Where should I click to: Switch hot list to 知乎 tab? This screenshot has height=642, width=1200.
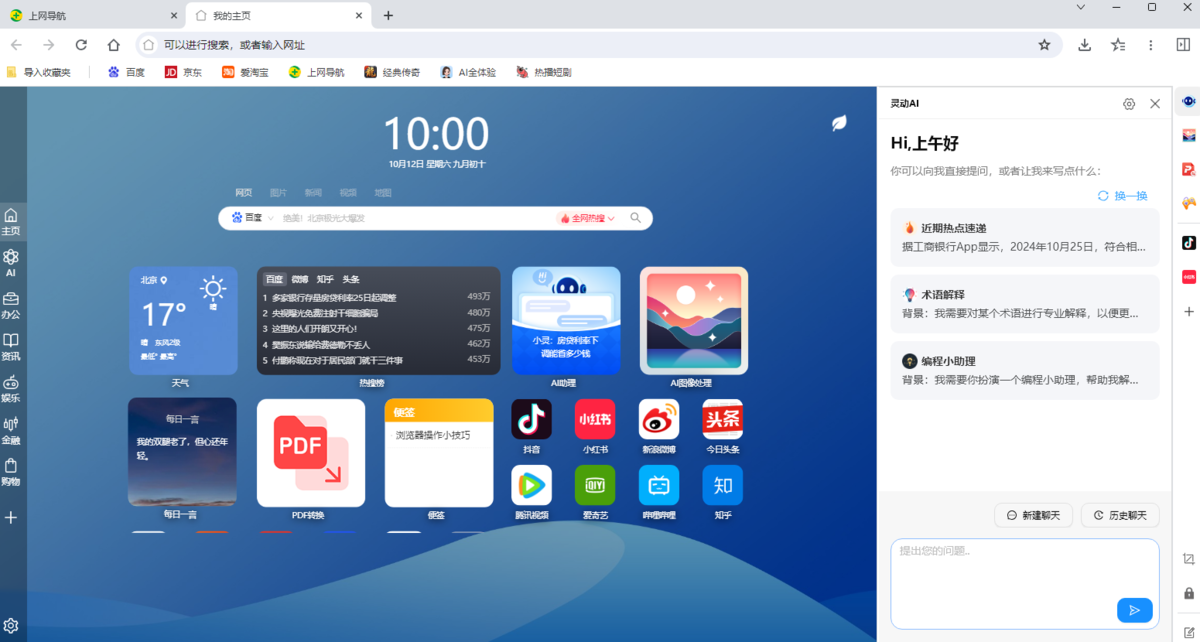point(325,279)
